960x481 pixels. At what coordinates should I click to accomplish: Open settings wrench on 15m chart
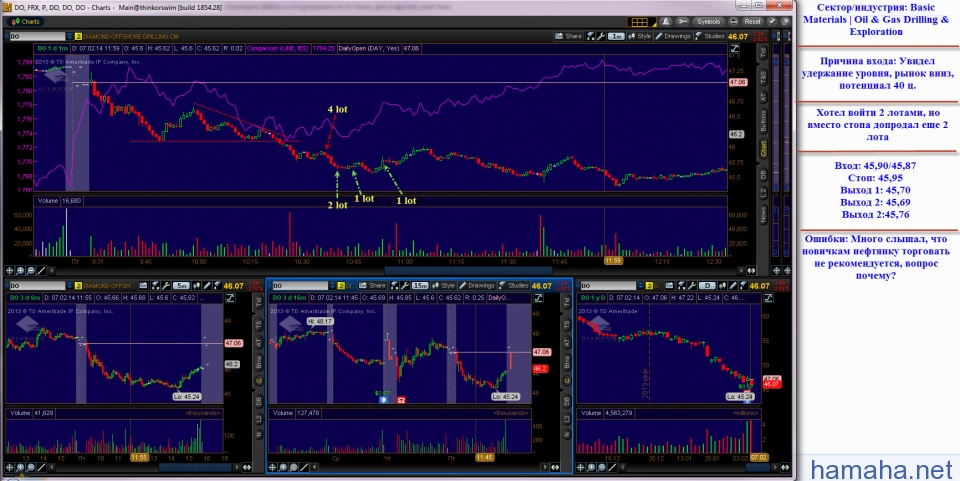[x=405, y=286]
